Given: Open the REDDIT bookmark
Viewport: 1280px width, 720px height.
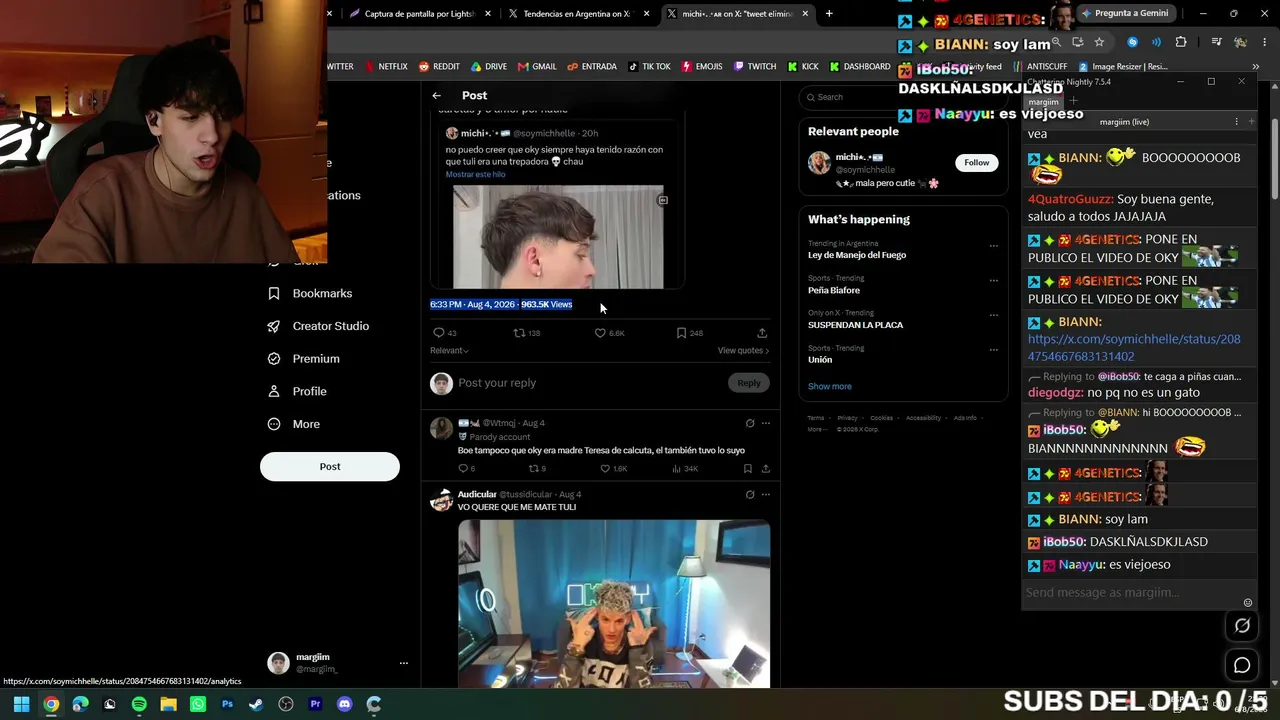Looking at the screenshot, I should [439, 67].
